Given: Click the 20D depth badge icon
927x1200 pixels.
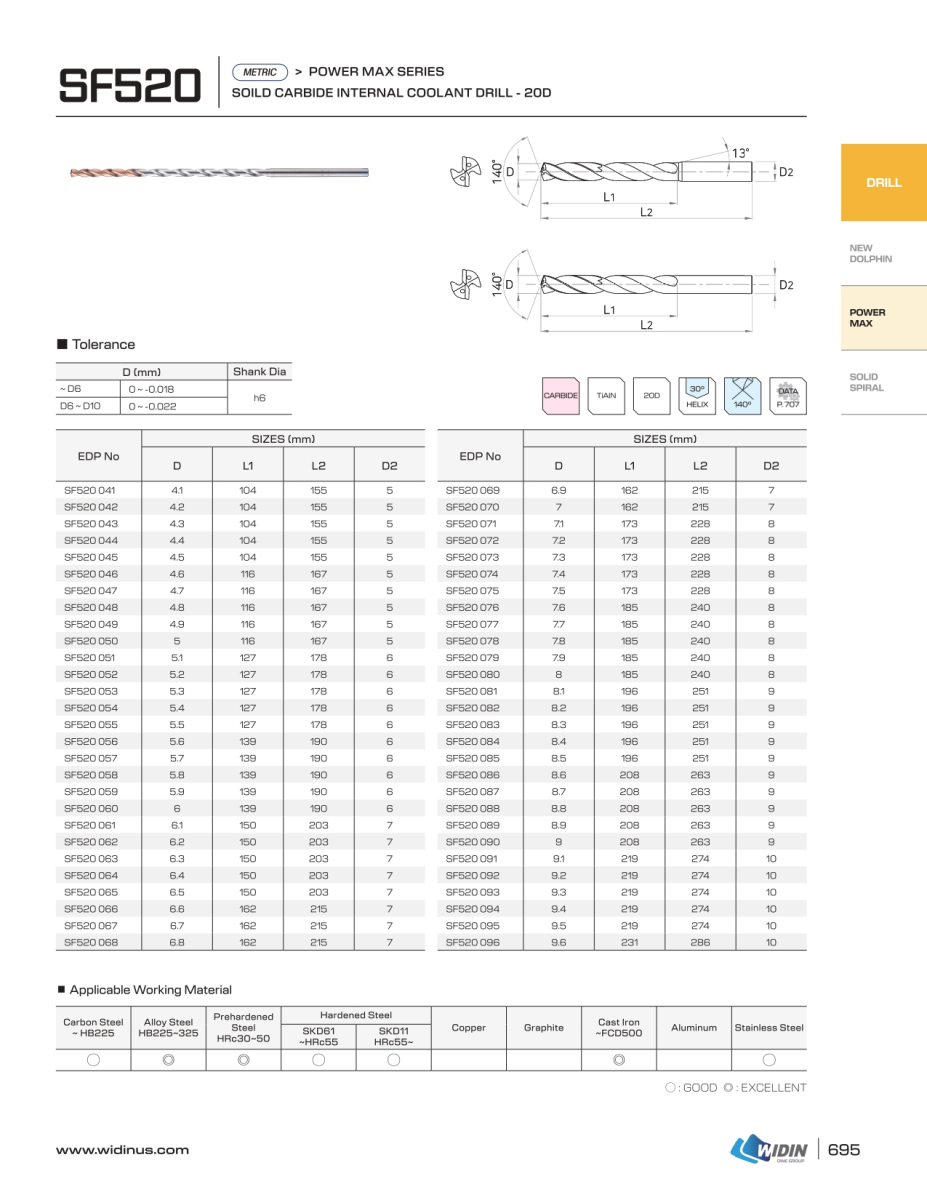Looking at the screenshot, I should coord(652,396).
